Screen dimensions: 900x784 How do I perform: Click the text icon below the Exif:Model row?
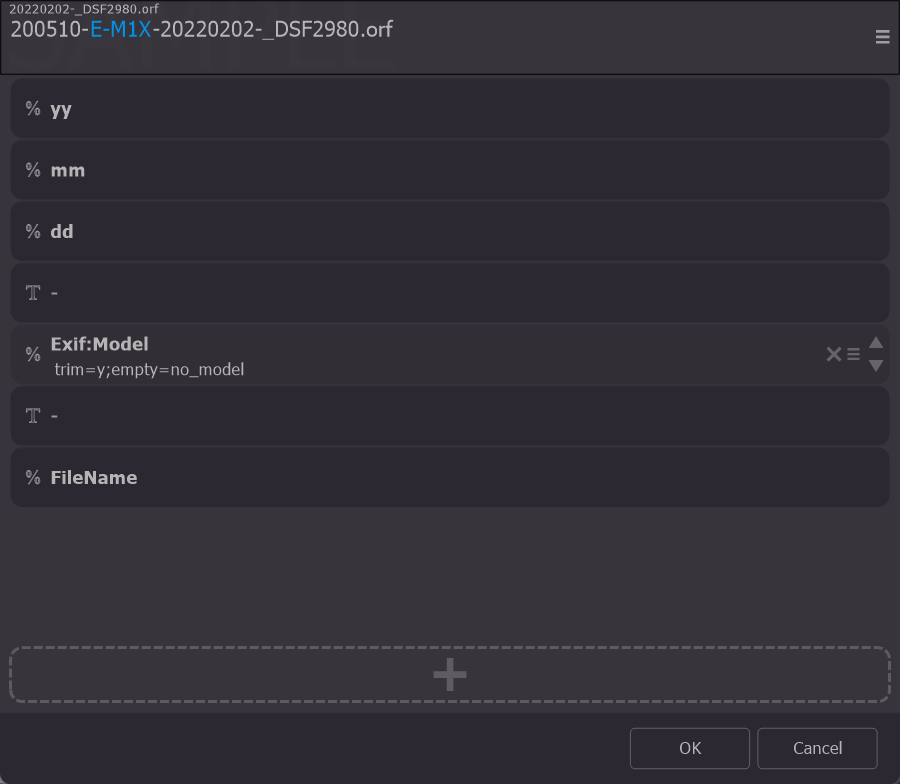click(x=33, y=416)
